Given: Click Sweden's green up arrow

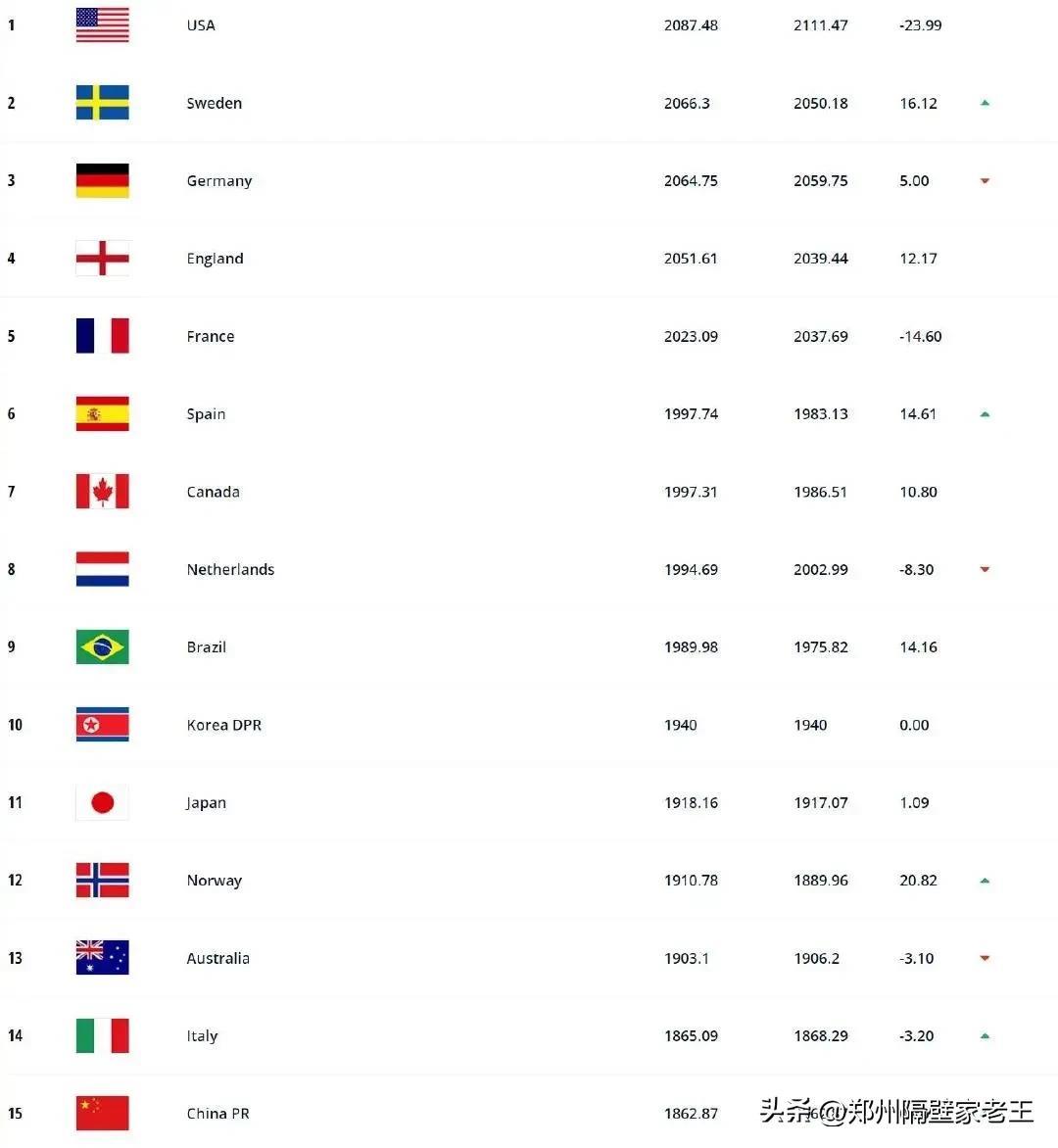Looking at the screenshot, I should coord(985,103).
